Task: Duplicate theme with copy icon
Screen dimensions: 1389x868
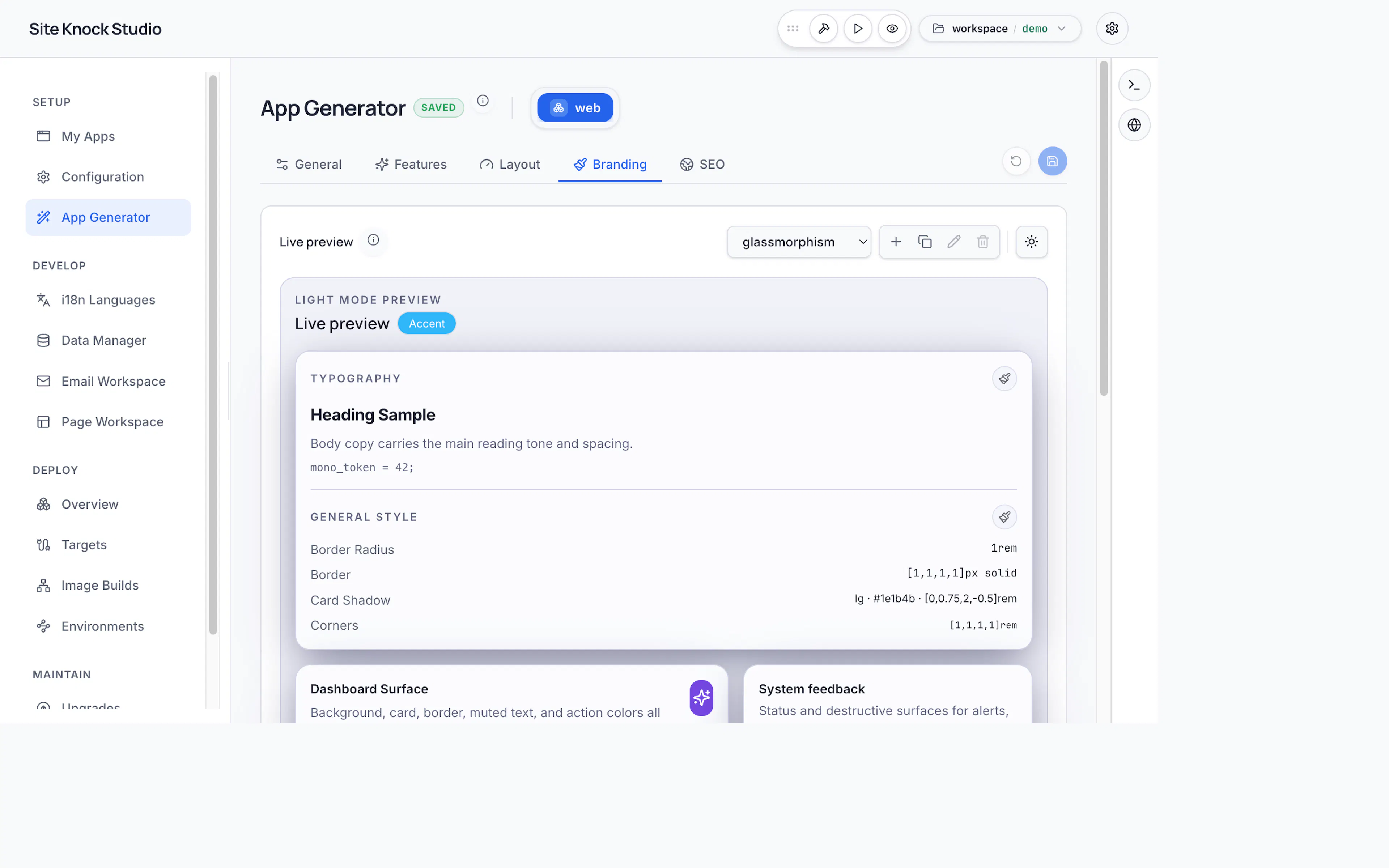Action: click(925, 242)
